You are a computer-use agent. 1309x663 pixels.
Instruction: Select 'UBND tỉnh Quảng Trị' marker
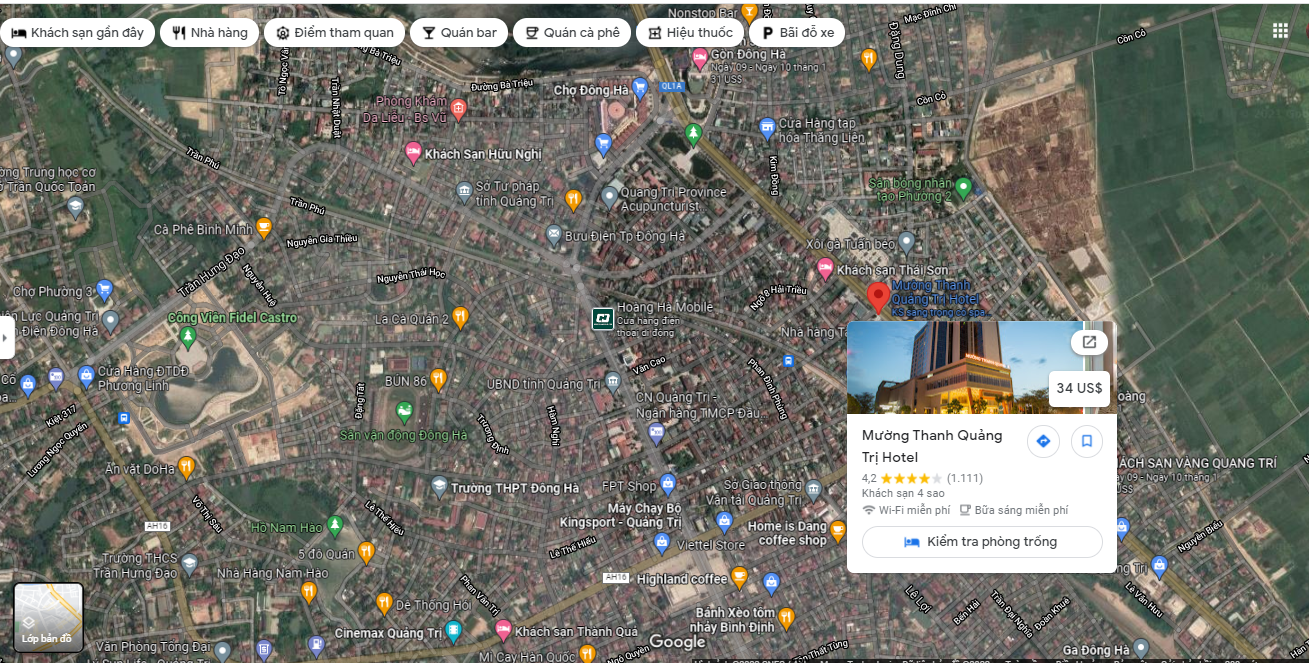611,382
